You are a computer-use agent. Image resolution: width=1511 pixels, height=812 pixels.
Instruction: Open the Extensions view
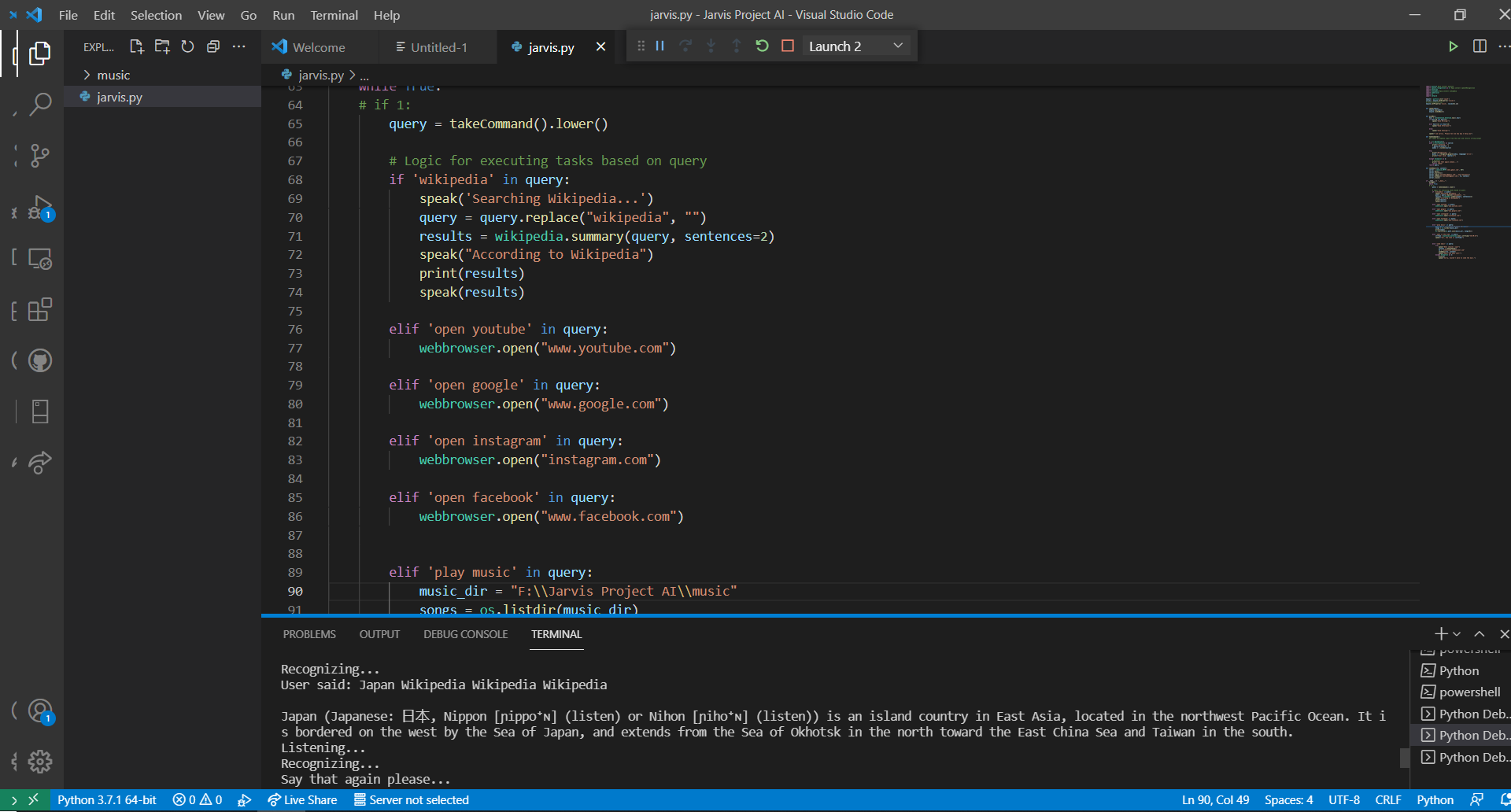pos(40,309)
